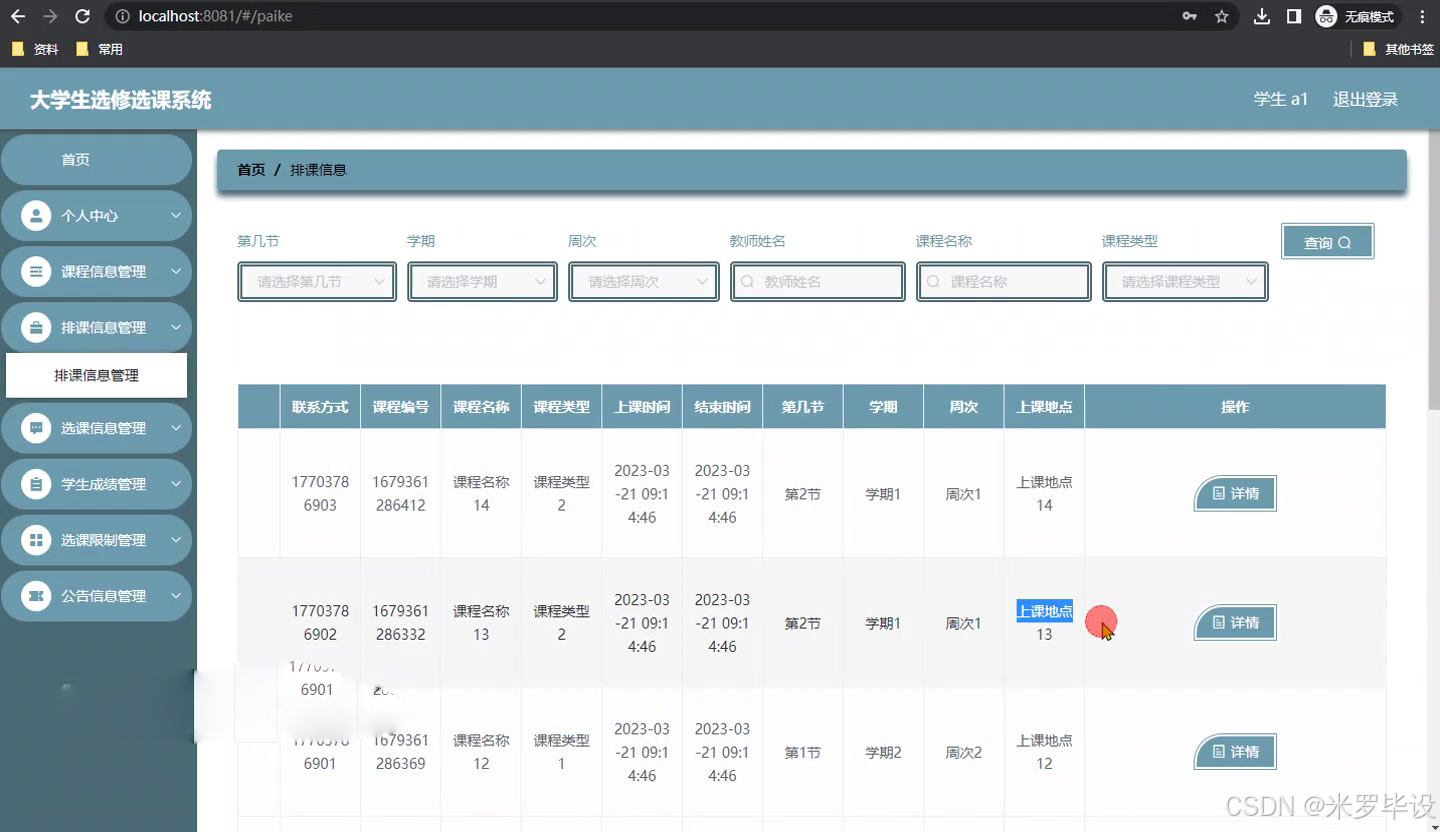This screenshot has height=832, width=1440.
Task: Click the highlighted 上课地点 13 cell
Action: pyautogui.click(x=1044, y=623)
